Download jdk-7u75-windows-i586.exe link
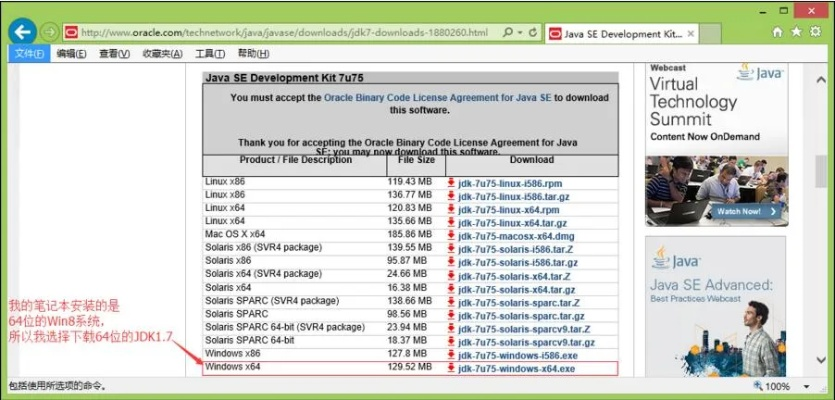The height and width of the screenshot is (400, 835). coord(516,354)
